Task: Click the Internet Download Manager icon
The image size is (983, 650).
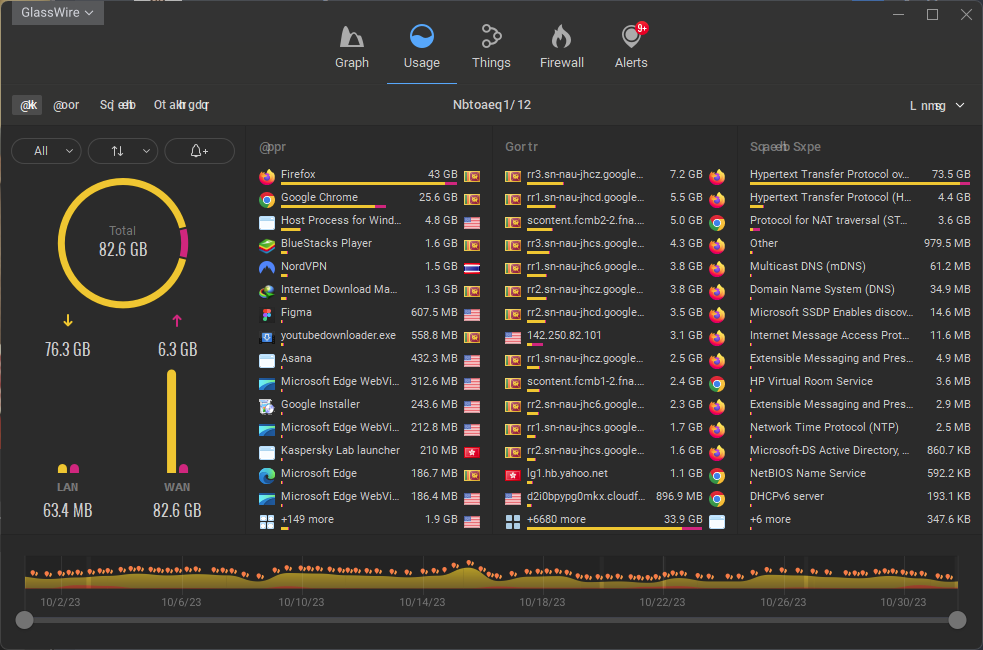Action: coord(267,292)
